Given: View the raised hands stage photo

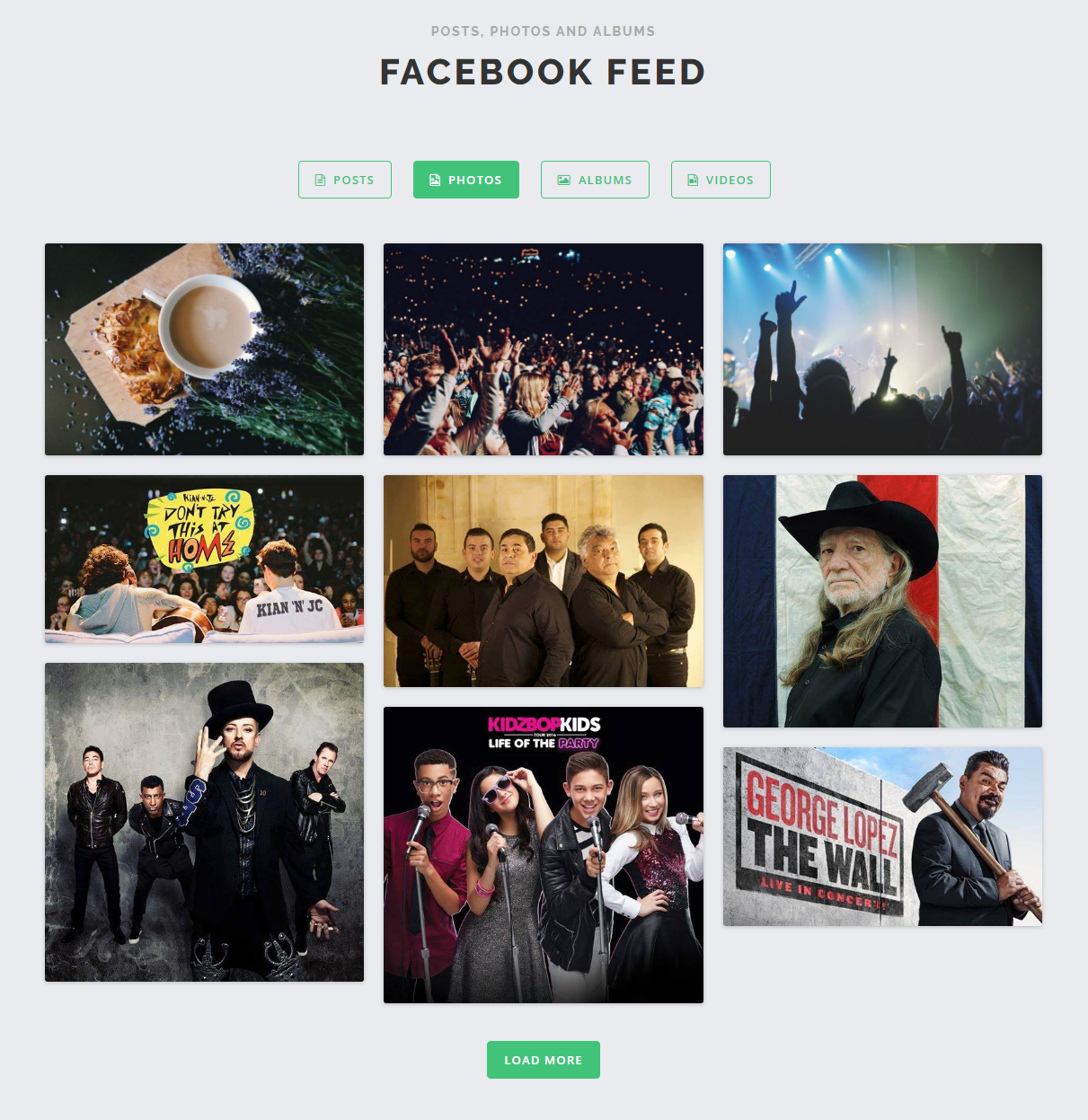Looking at the screenshot, I should (x=882, y=349).
